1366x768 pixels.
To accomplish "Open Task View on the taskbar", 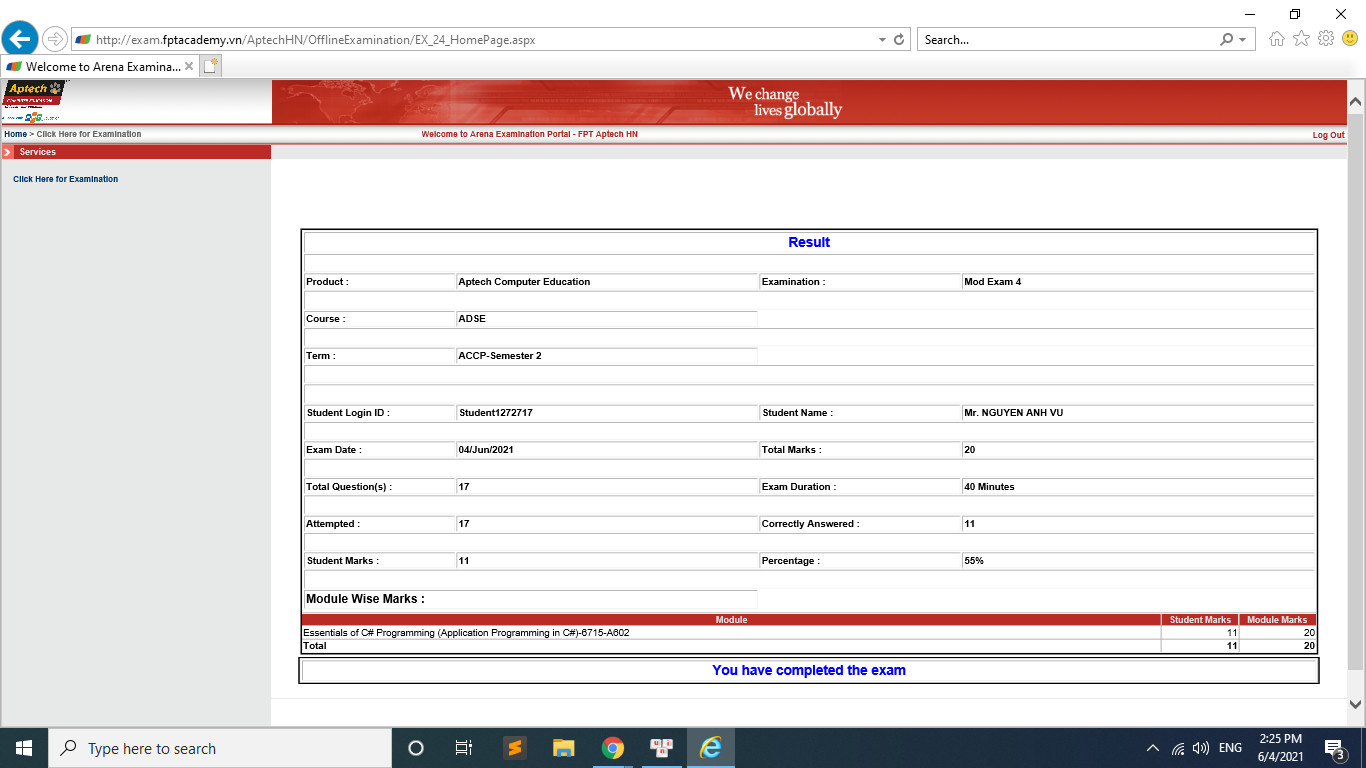I will [464, 748].
